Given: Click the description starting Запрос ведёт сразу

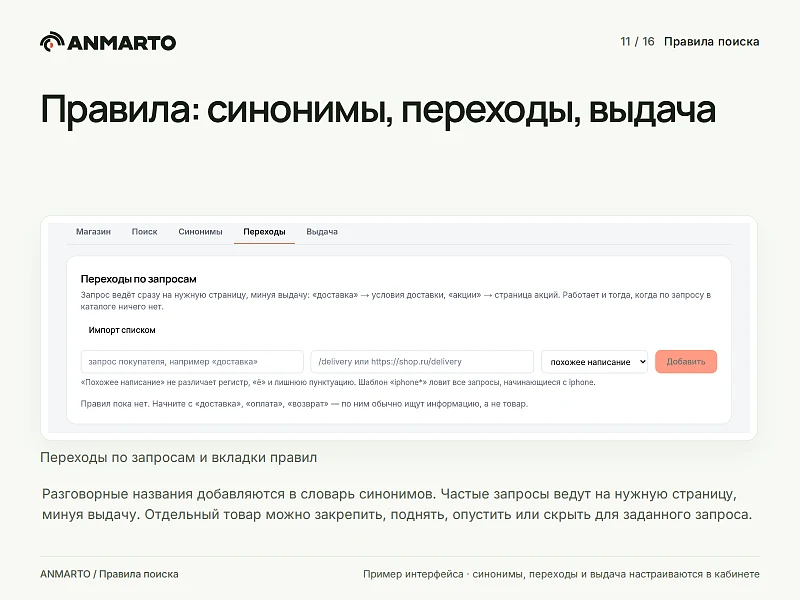Looking at the screenshot, I should click(396, 301).
